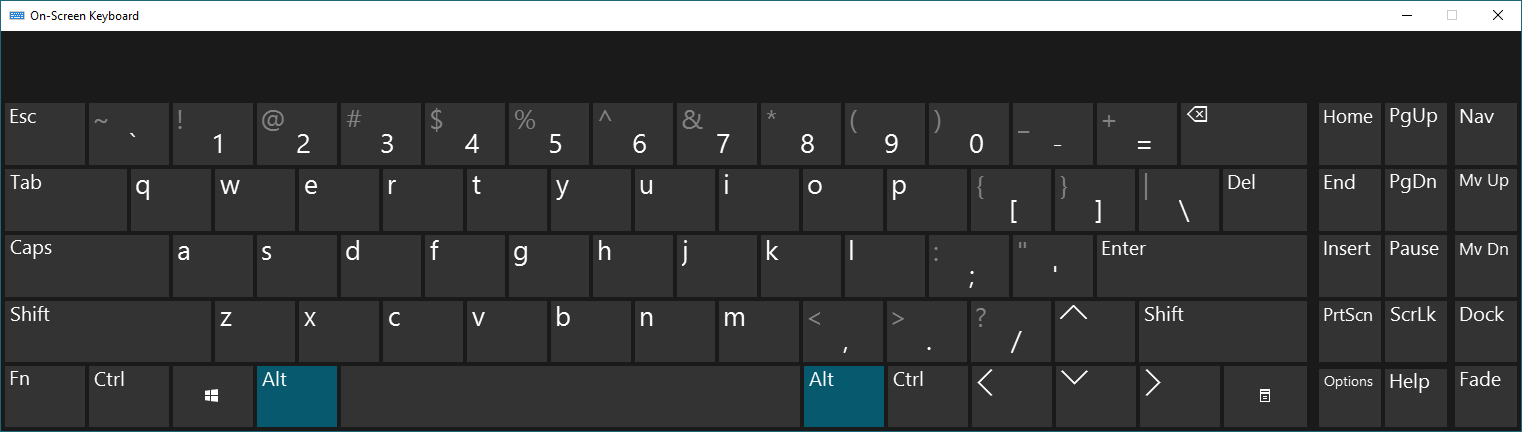The height and width of the screenshot is (432, 1522).
Task: Toggle the Nav key mode
Action: (x=1479, y=134)
